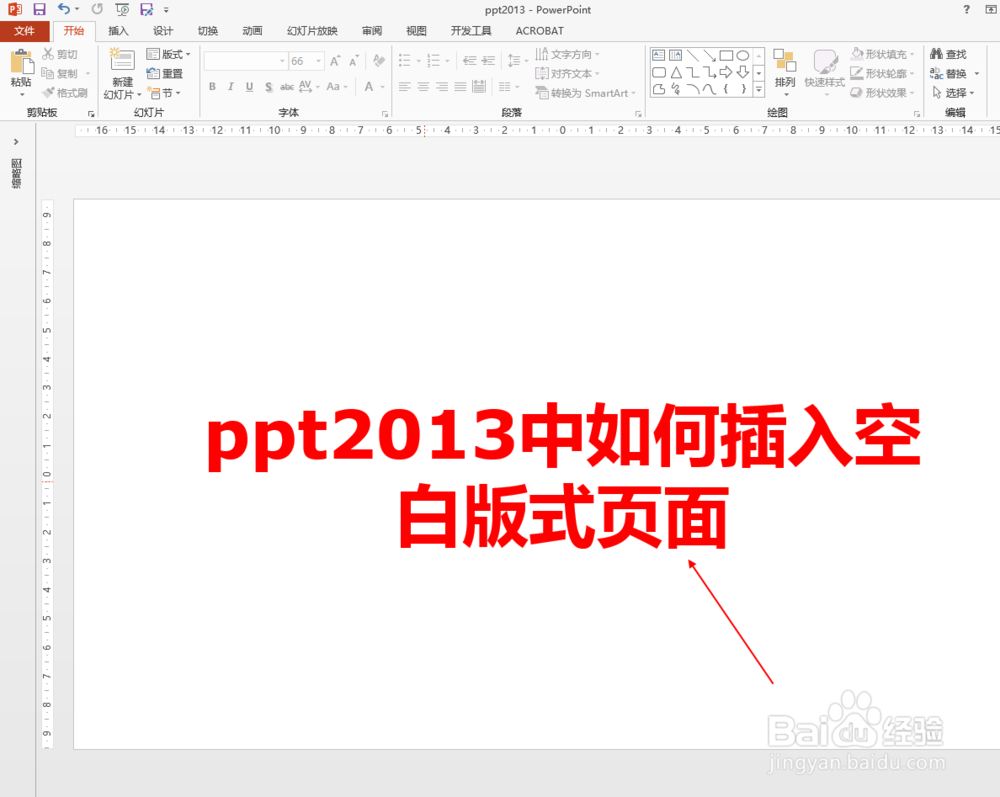This screenshot has width=1000, height=797.
Task: Open character spacing (AV) dropdown
Action: [x=309, y=87]
